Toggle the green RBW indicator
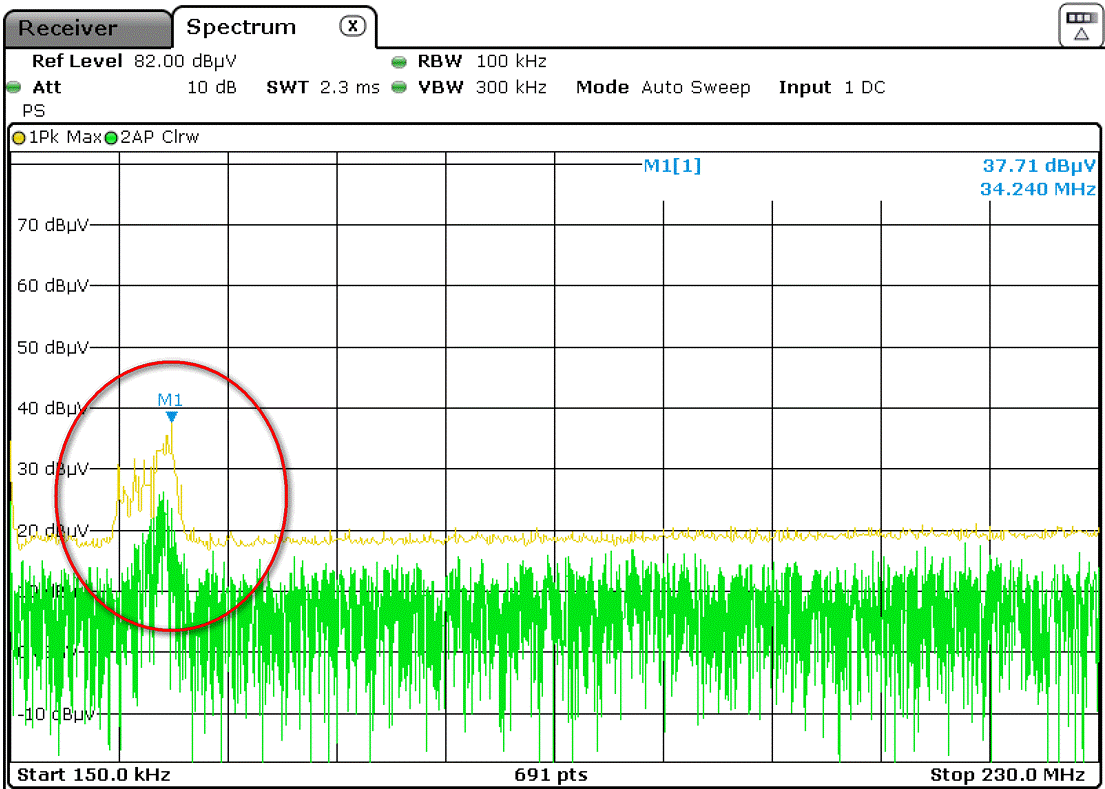Screen dimensions: 1105x789 click(x=399, y=62)
